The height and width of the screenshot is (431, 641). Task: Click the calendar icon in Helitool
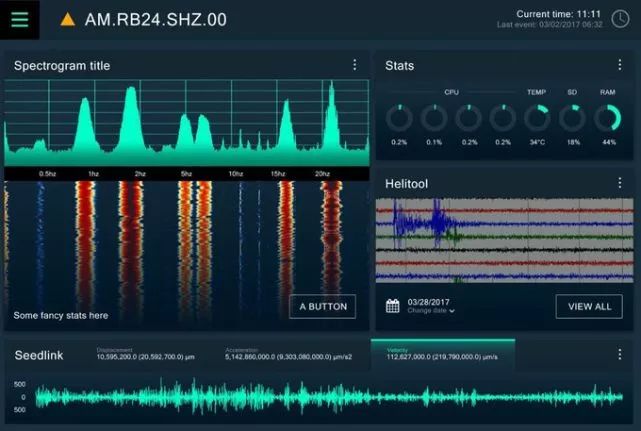click(392, 305)
